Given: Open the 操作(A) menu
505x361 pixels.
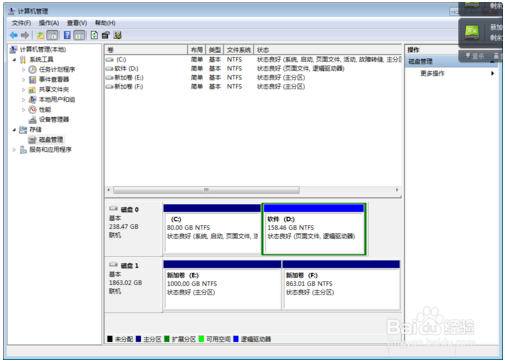Looking at the screenshot, I should (x=49, y=23).
